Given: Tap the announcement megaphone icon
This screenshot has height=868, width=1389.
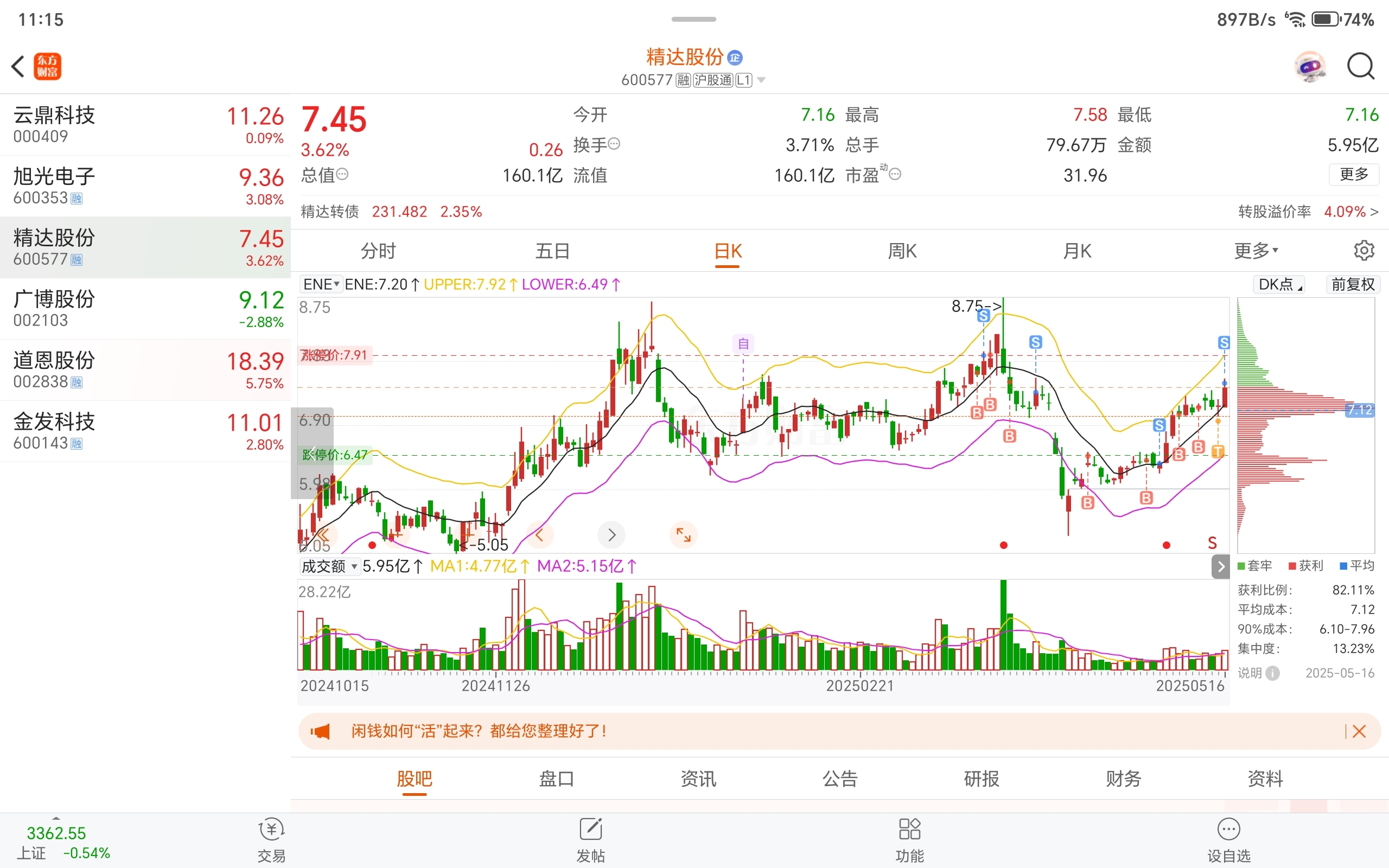Looking at the screenshot, I should click(x=320, y=731).
